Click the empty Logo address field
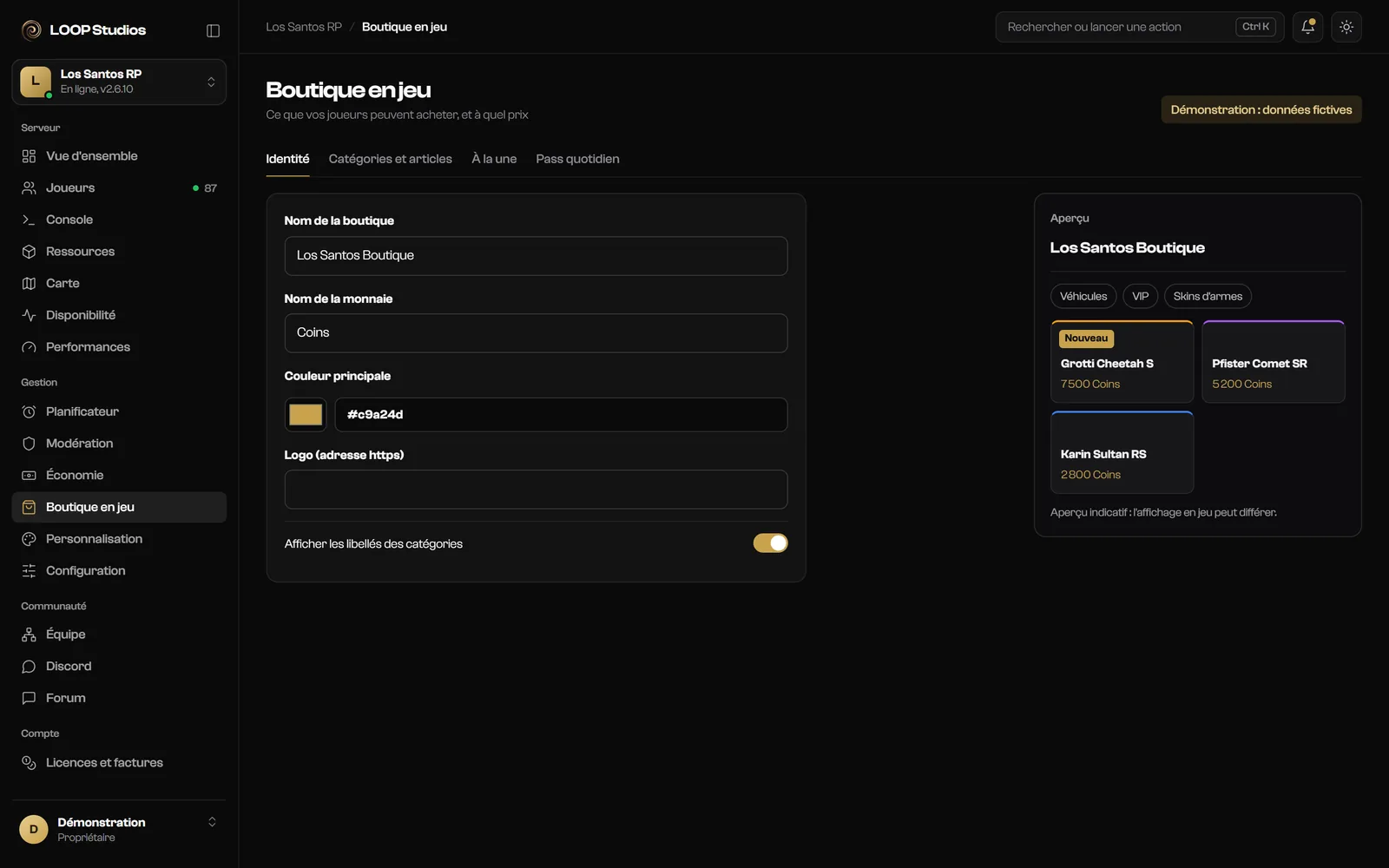The width and height of the screenshot is (1389, 868). coord(536,490)
